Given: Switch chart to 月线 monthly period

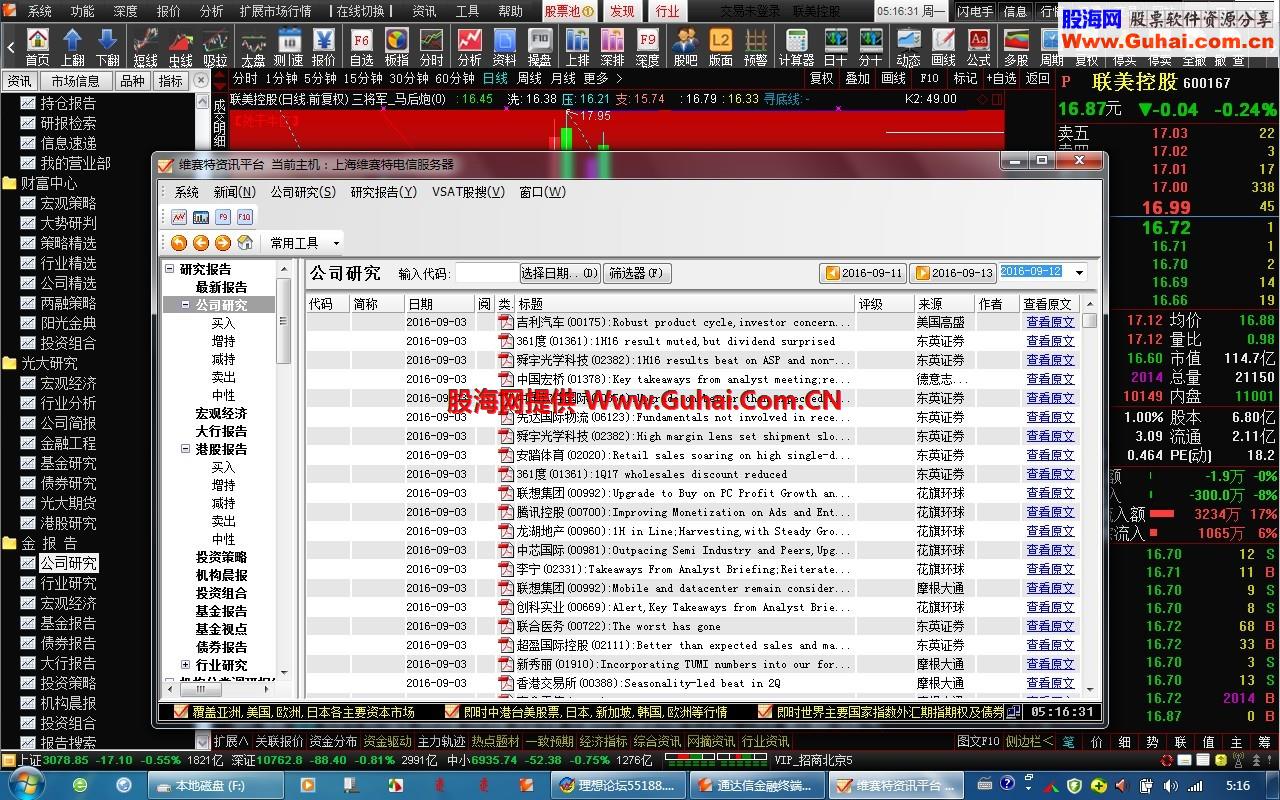Looking at the screenshot, I should [563, 78].
